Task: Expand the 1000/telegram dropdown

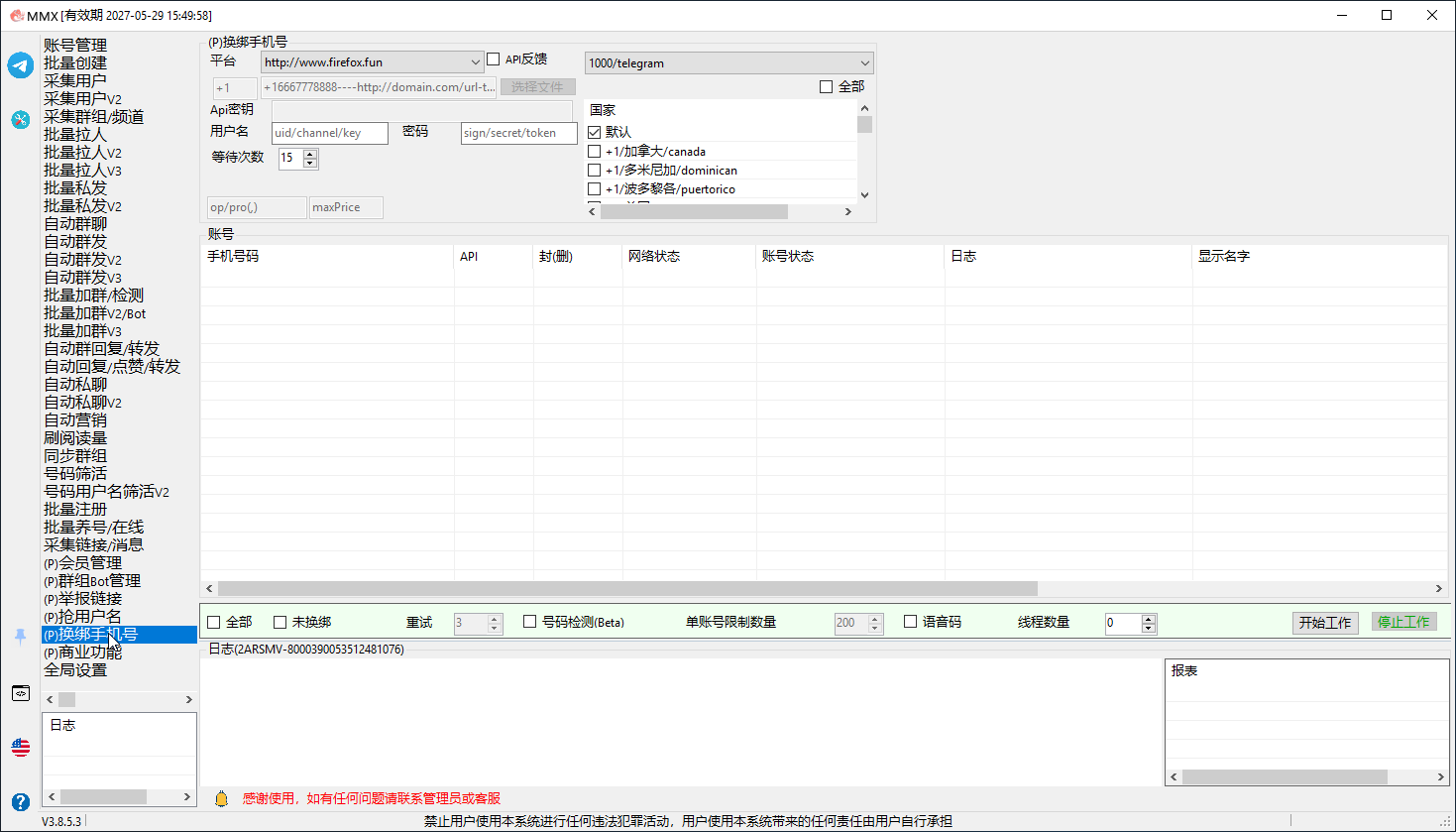Action: coord(728,62)
